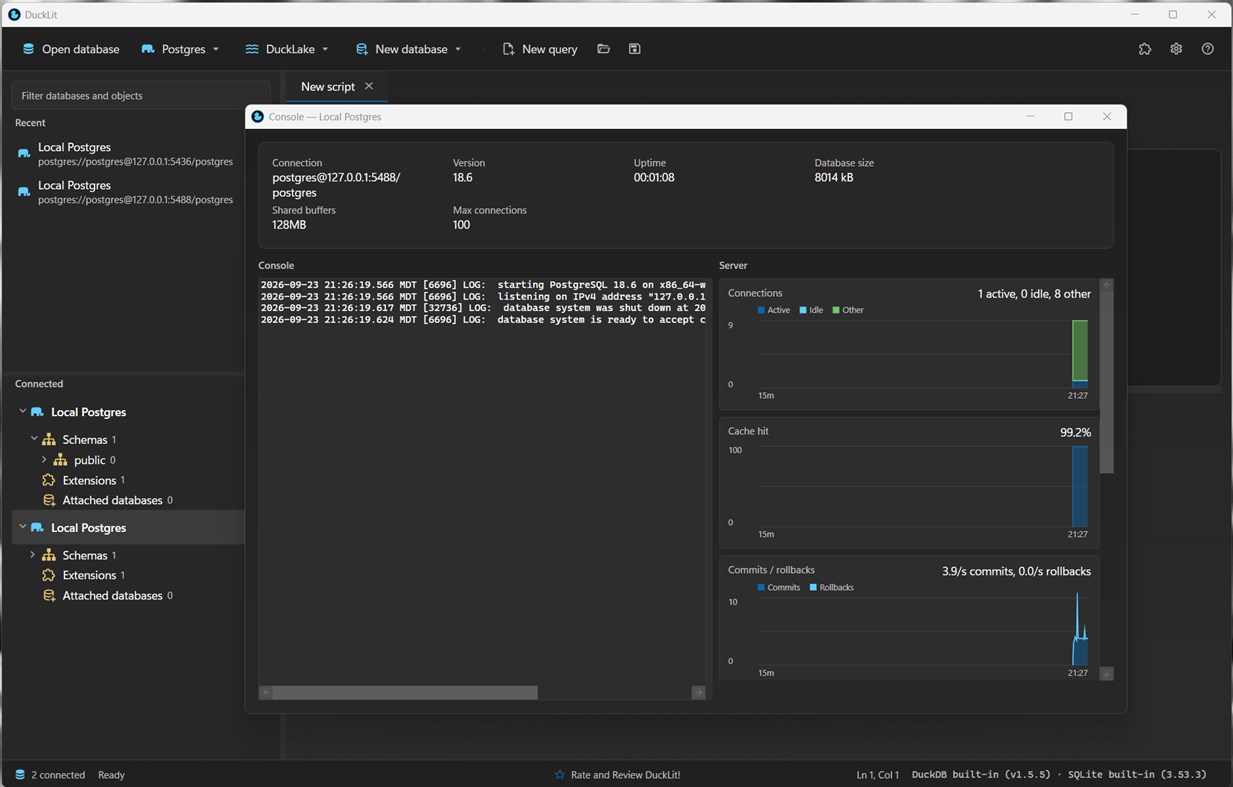Click the Cache hit 99.2% value
1233x787 pixels.
(x=1075, y=433)
